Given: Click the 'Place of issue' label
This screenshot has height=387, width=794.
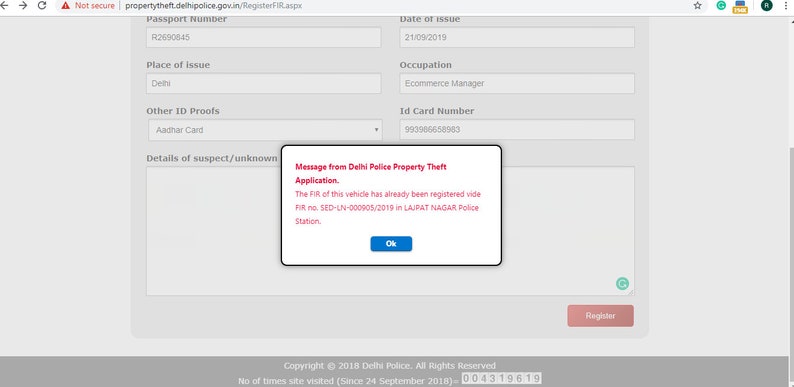Looking at the screenshot, I should 178,65.
